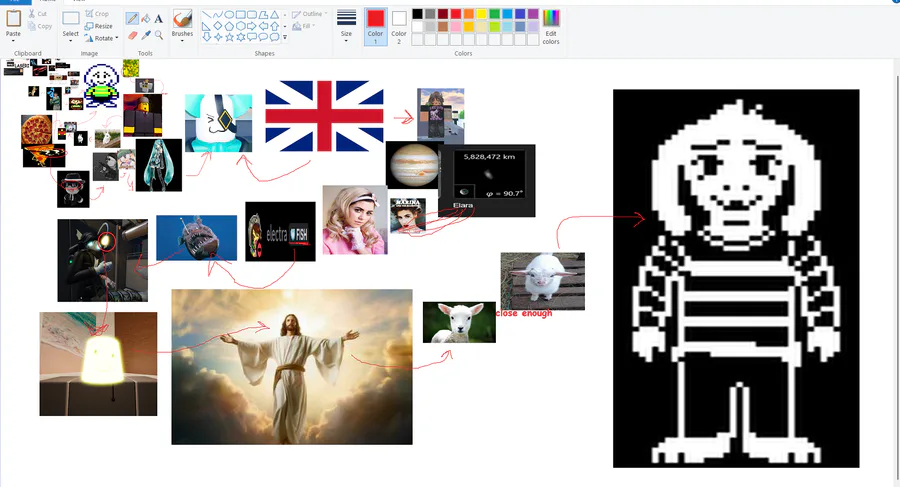The width and height of the screenshot is (900, 487).
Task: Click the Paste clipboard icon
Action: [13, 18]
